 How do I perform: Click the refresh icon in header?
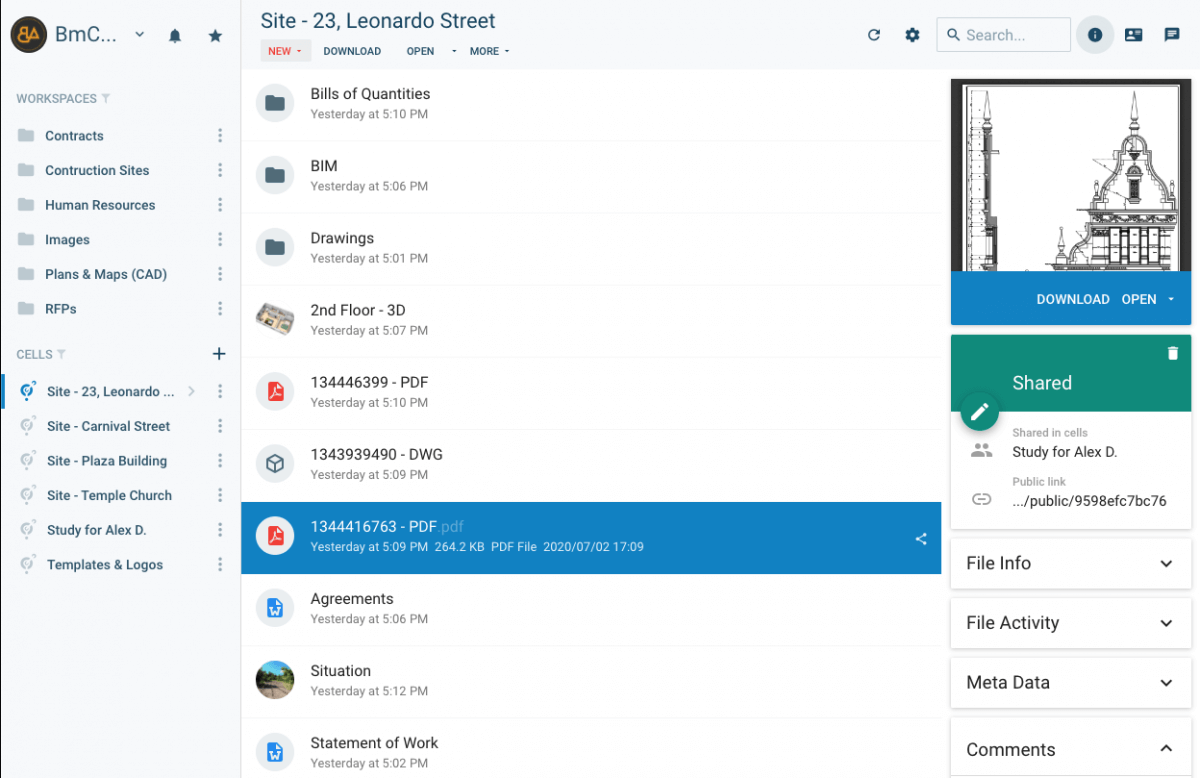coord(874,35)
